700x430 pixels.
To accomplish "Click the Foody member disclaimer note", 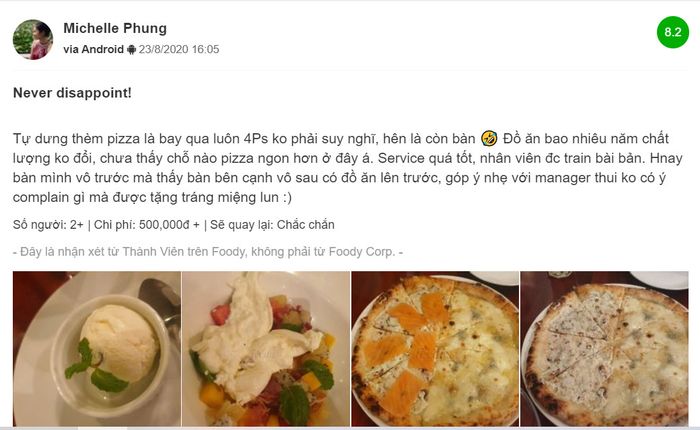I will coord(208,252).
